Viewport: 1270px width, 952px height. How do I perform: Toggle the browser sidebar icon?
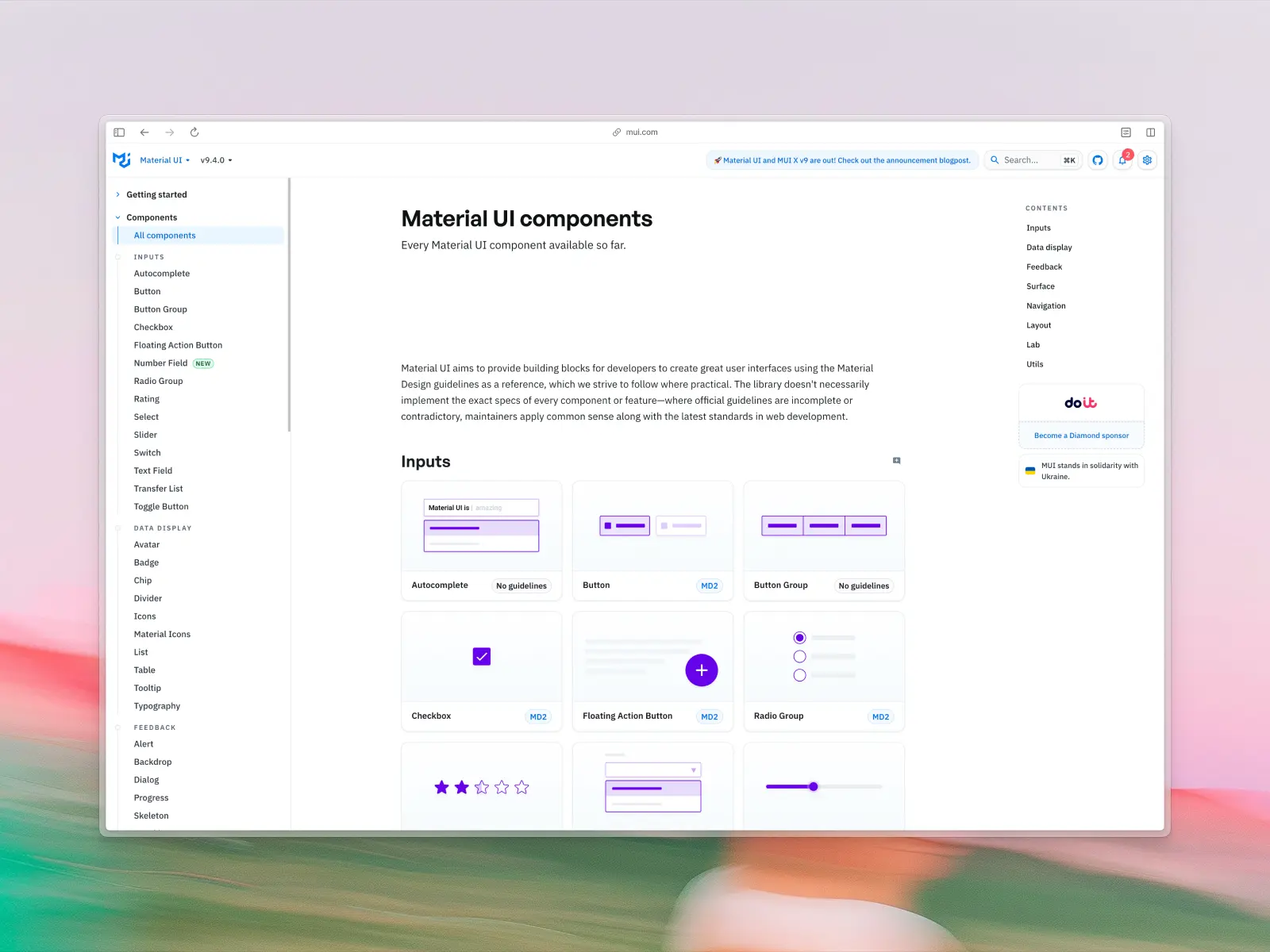coord(119,132)
